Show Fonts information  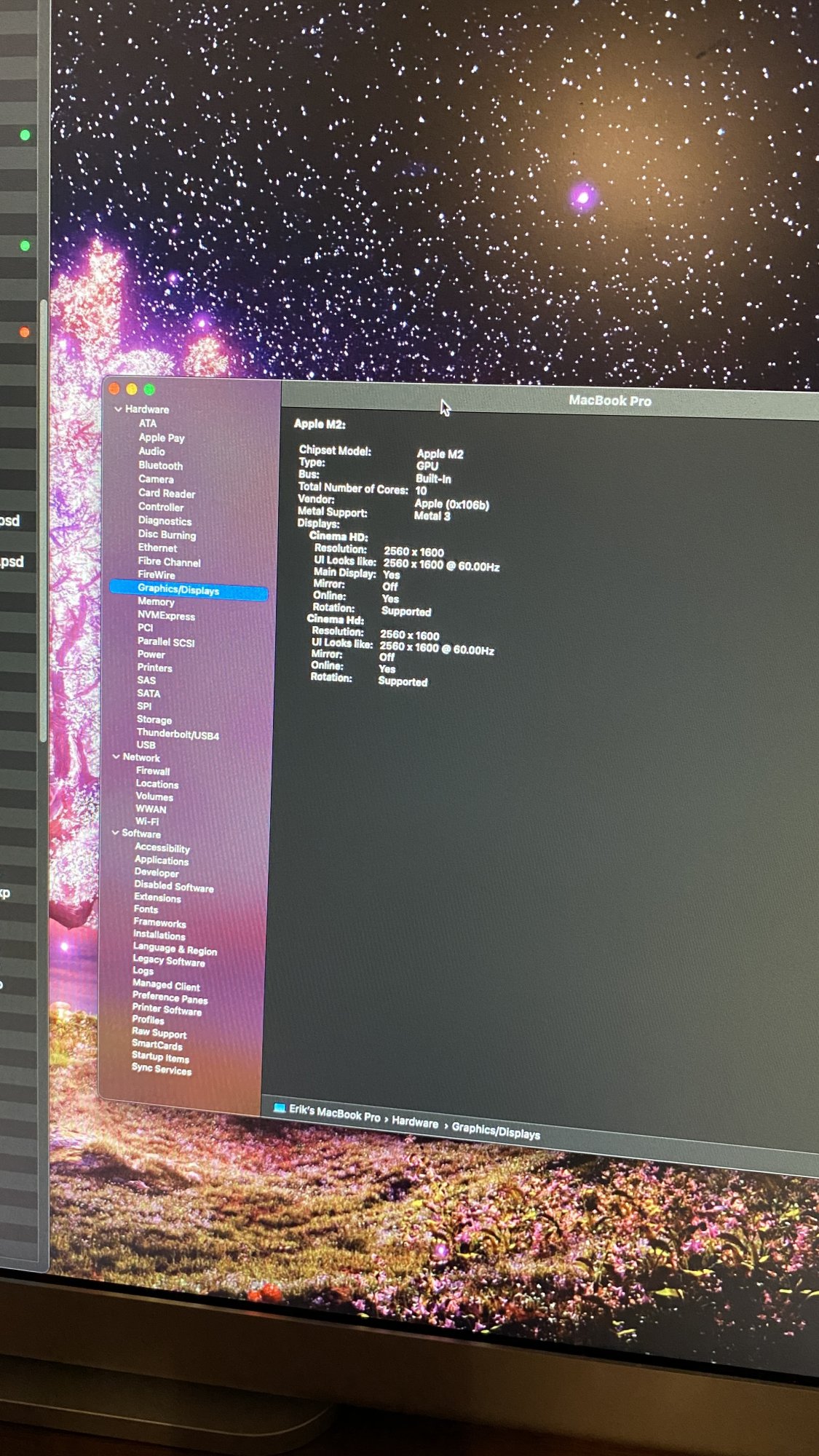tap(146, 909)
